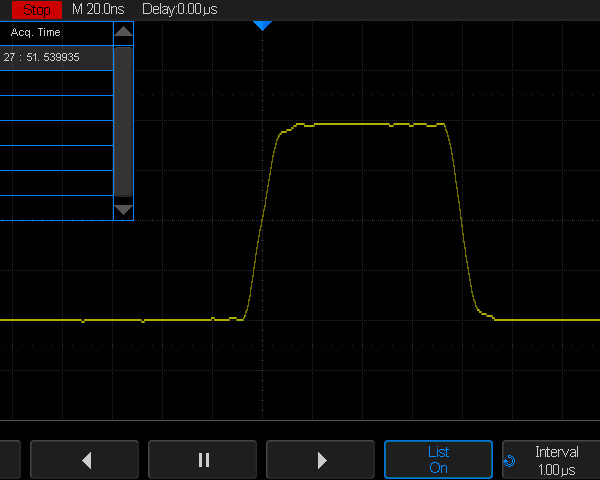
Task: Click the Acq. Time list scrollbar thumb
Action: 123,120
